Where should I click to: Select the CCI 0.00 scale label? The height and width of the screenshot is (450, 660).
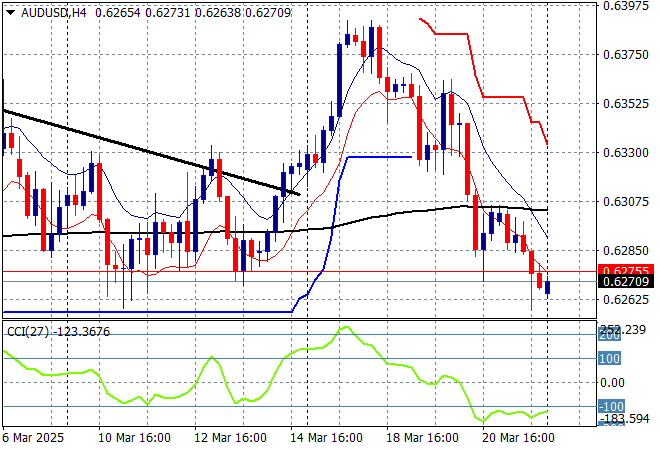pos(612,383)
